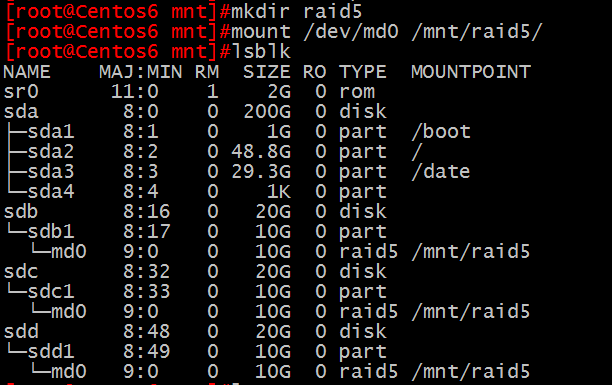Click the 'rom' type value
The image size is (612, 385).
(x=357, y=92)
